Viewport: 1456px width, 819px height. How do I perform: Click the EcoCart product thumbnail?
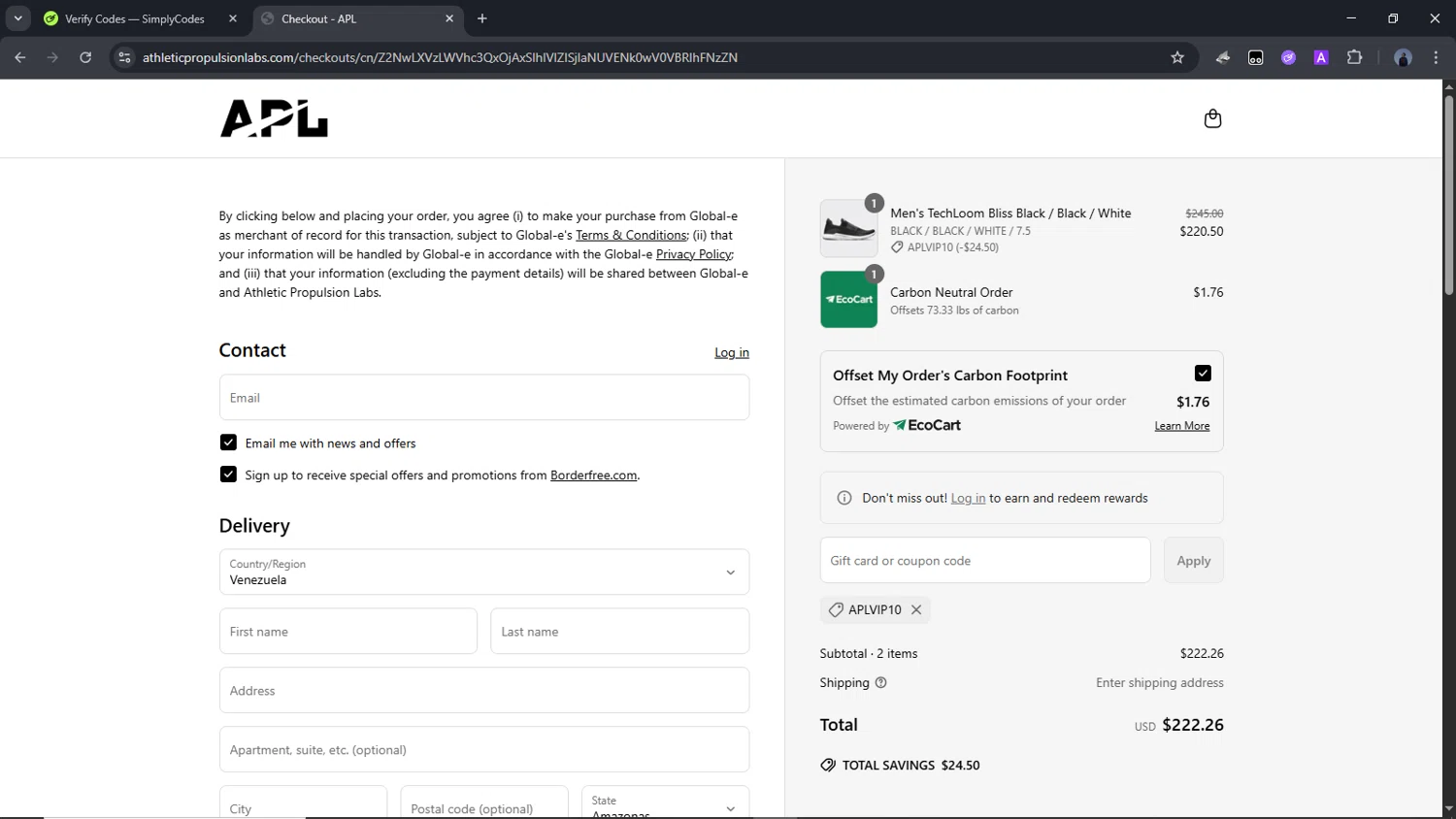pyautogui.click(x=848, y=300)
